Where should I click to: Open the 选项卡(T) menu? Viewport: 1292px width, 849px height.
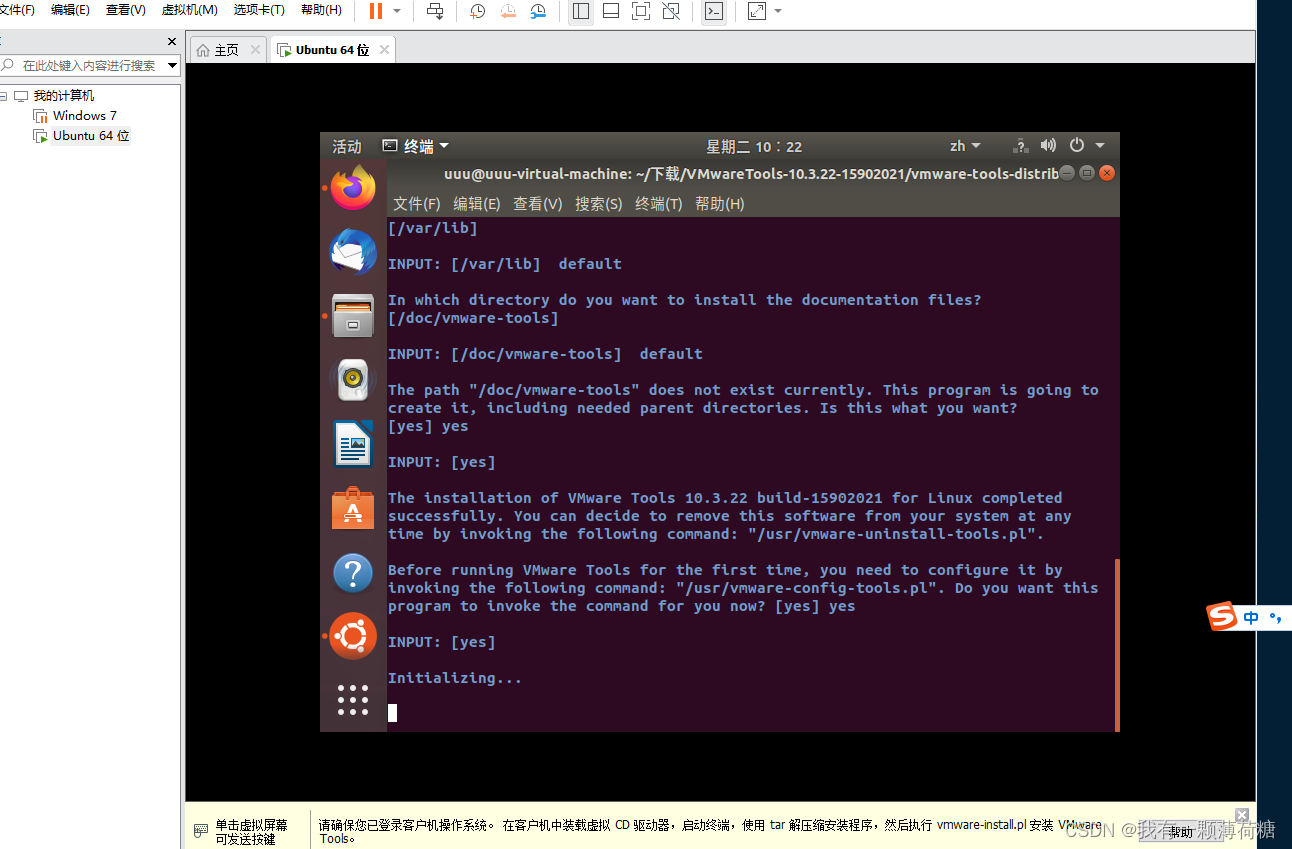pos(259,10)
